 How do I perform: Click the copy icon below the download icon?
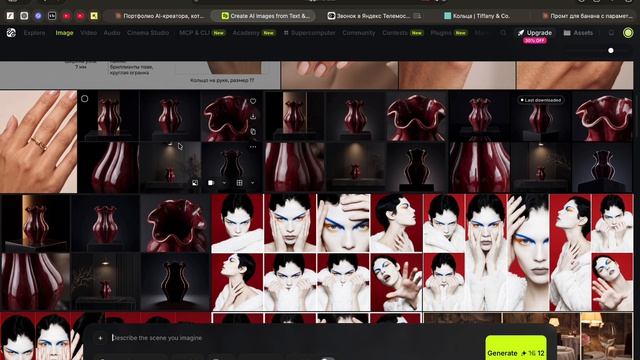tap(253, 131)
